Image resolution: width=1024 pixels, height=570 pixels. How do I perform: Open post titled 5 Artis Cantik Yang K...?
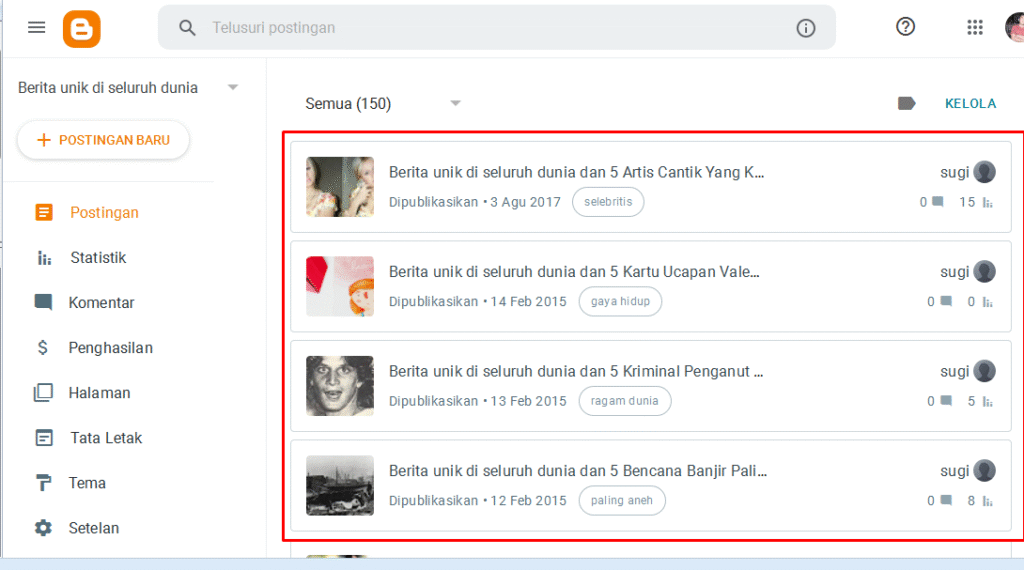(576, 172)
